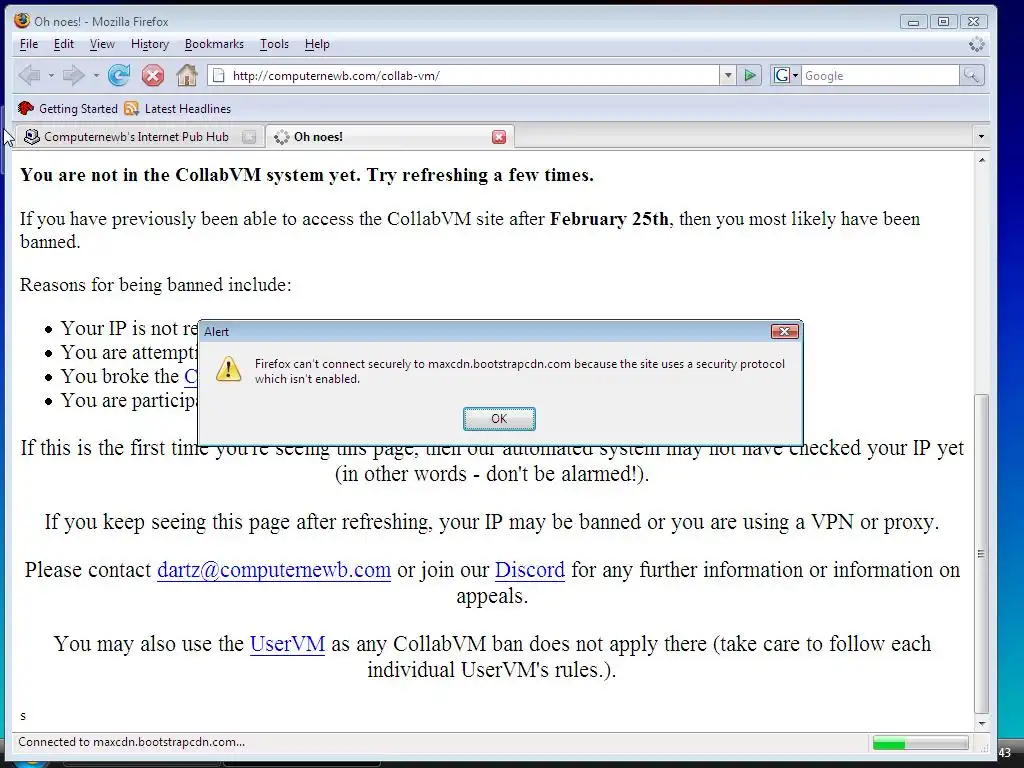Click the vertical scrollbar thumb
This screenshot has width=1024, height=768.
click(x=982, y=553)
